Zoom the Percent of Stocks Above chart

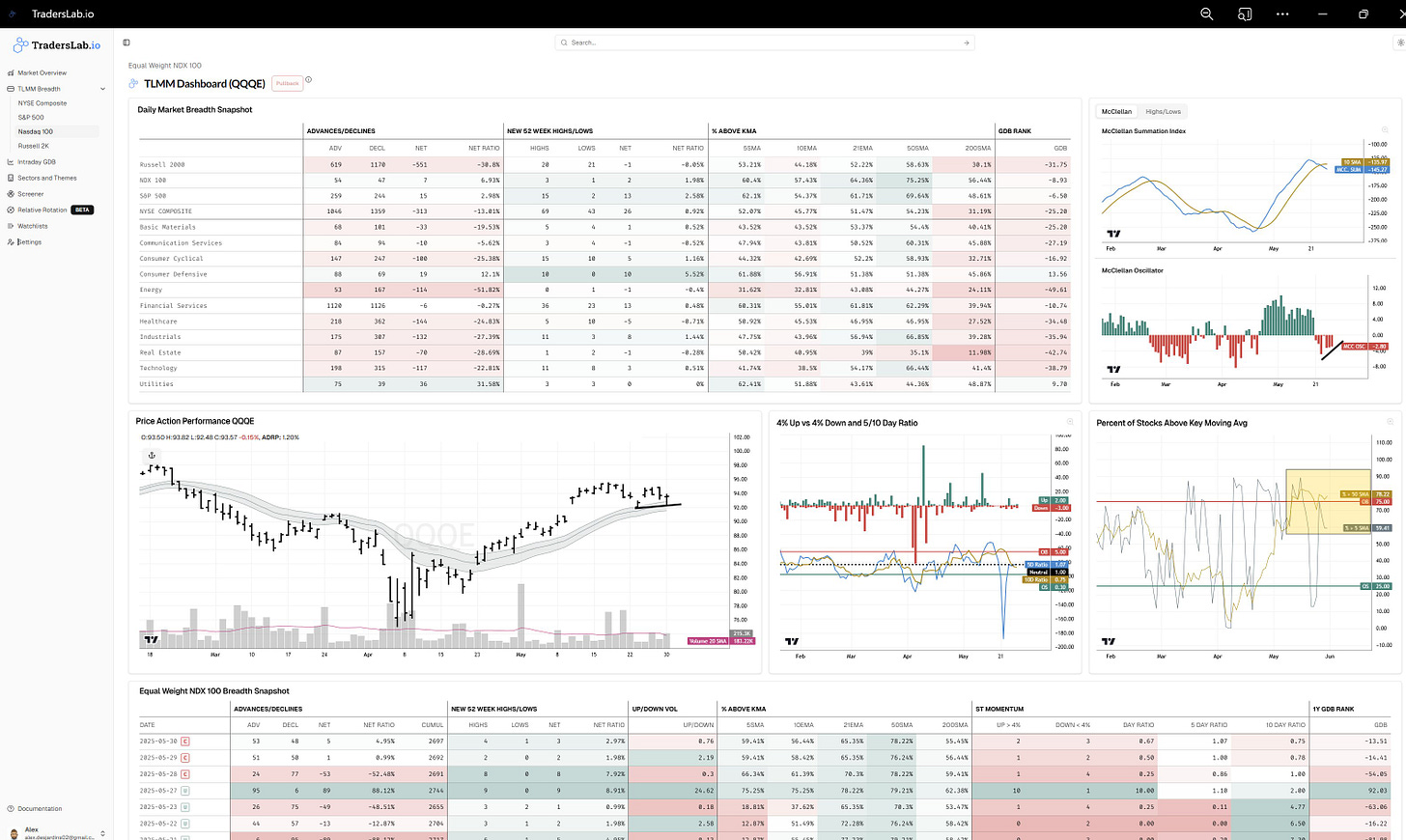coord(1390,421)
